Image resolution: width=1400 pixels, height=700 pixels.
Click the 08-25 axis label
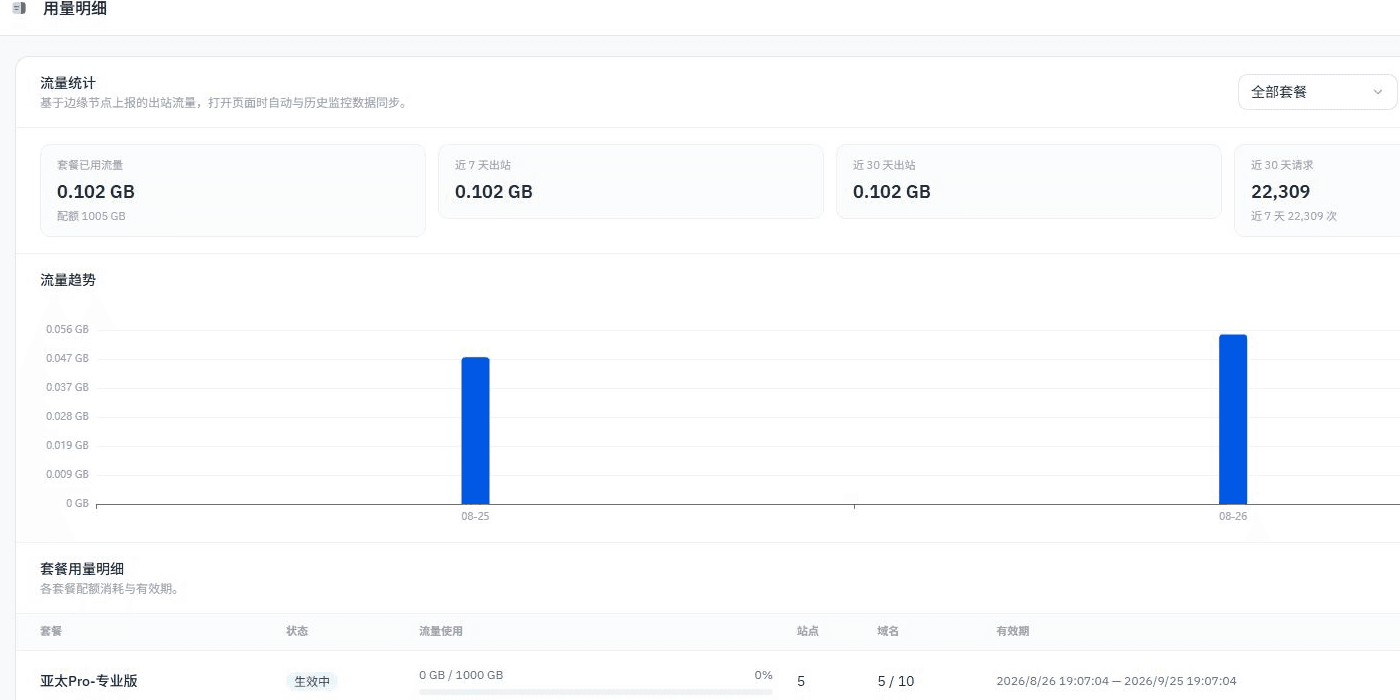click(x=475, y=517)
